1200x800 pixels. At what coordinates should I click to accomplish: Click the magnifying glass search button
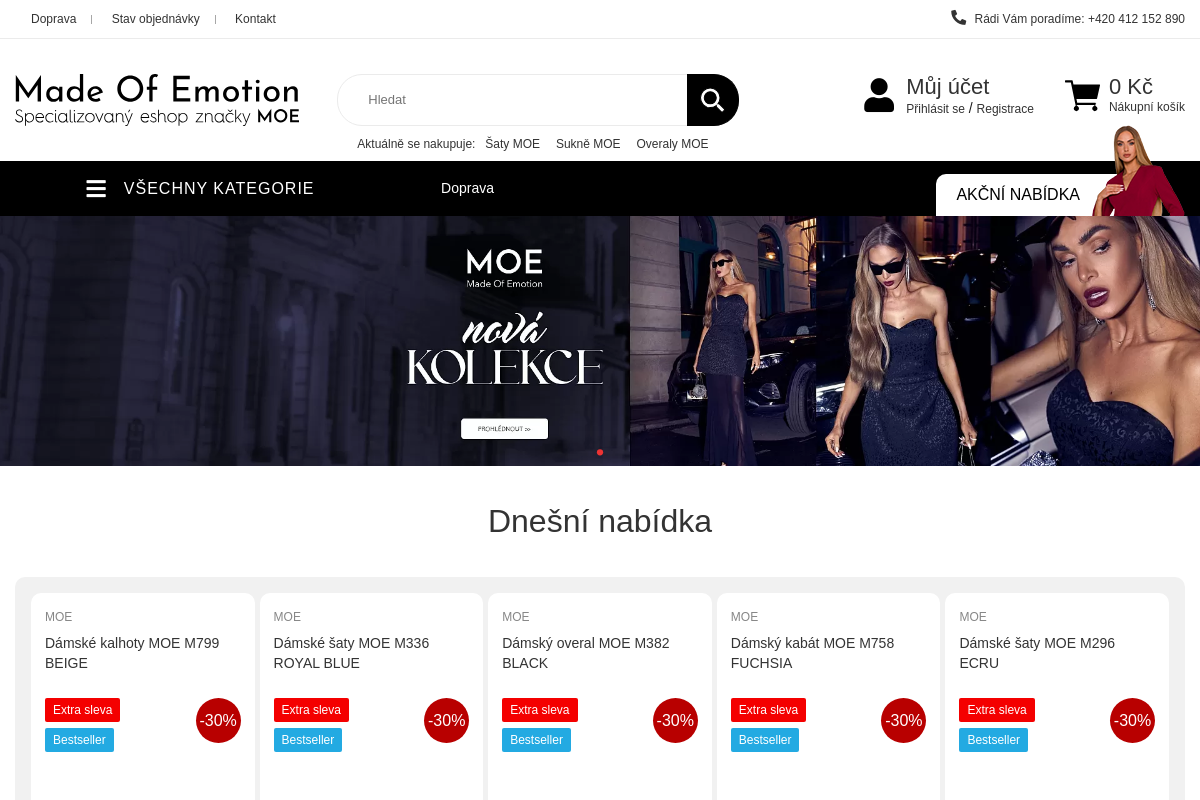[x=713, y=100]
